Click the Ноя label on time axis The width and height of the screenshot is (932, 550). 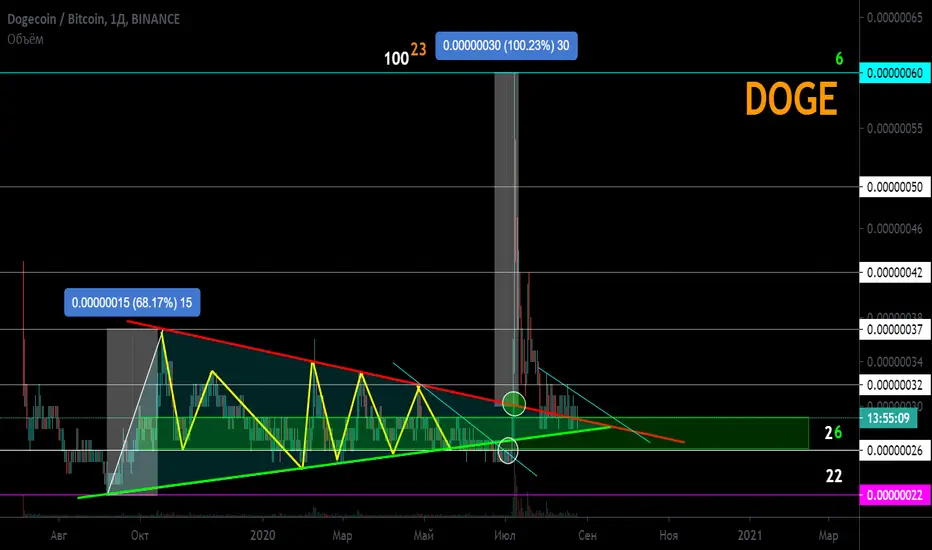coord(668,536)
